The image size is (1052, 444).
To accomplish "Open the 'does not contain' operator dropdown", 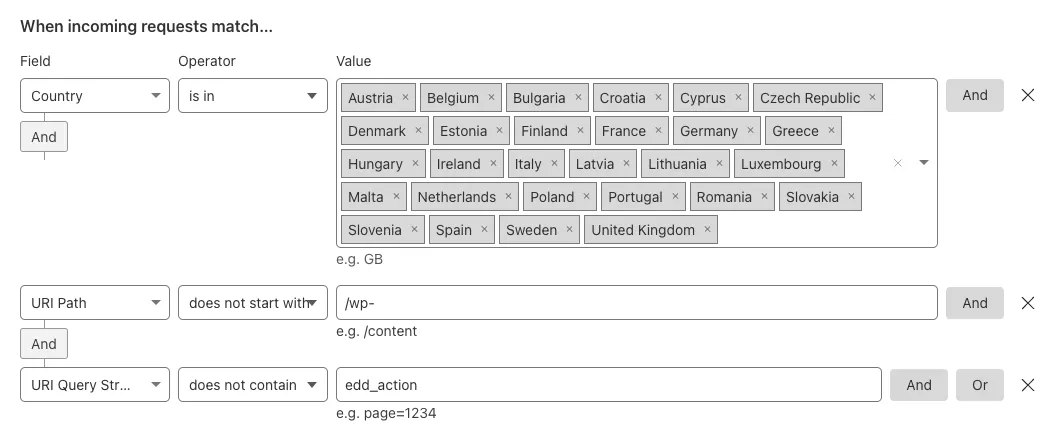I will (x=253, y=385).
